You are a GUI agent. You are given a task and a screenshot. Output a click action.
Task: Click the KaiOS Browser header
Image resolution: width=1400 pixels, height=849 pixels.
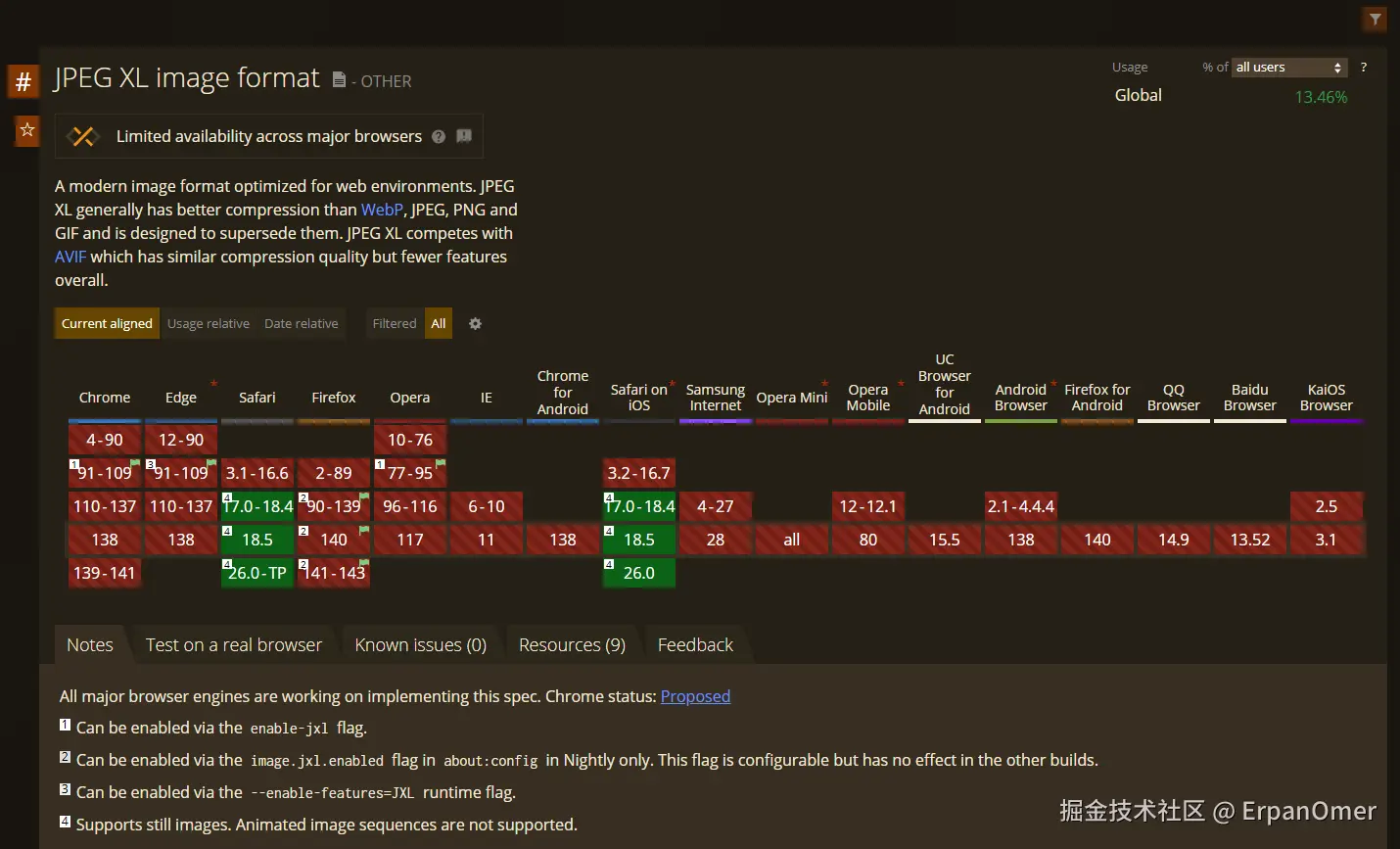[x=1327, y=398]
